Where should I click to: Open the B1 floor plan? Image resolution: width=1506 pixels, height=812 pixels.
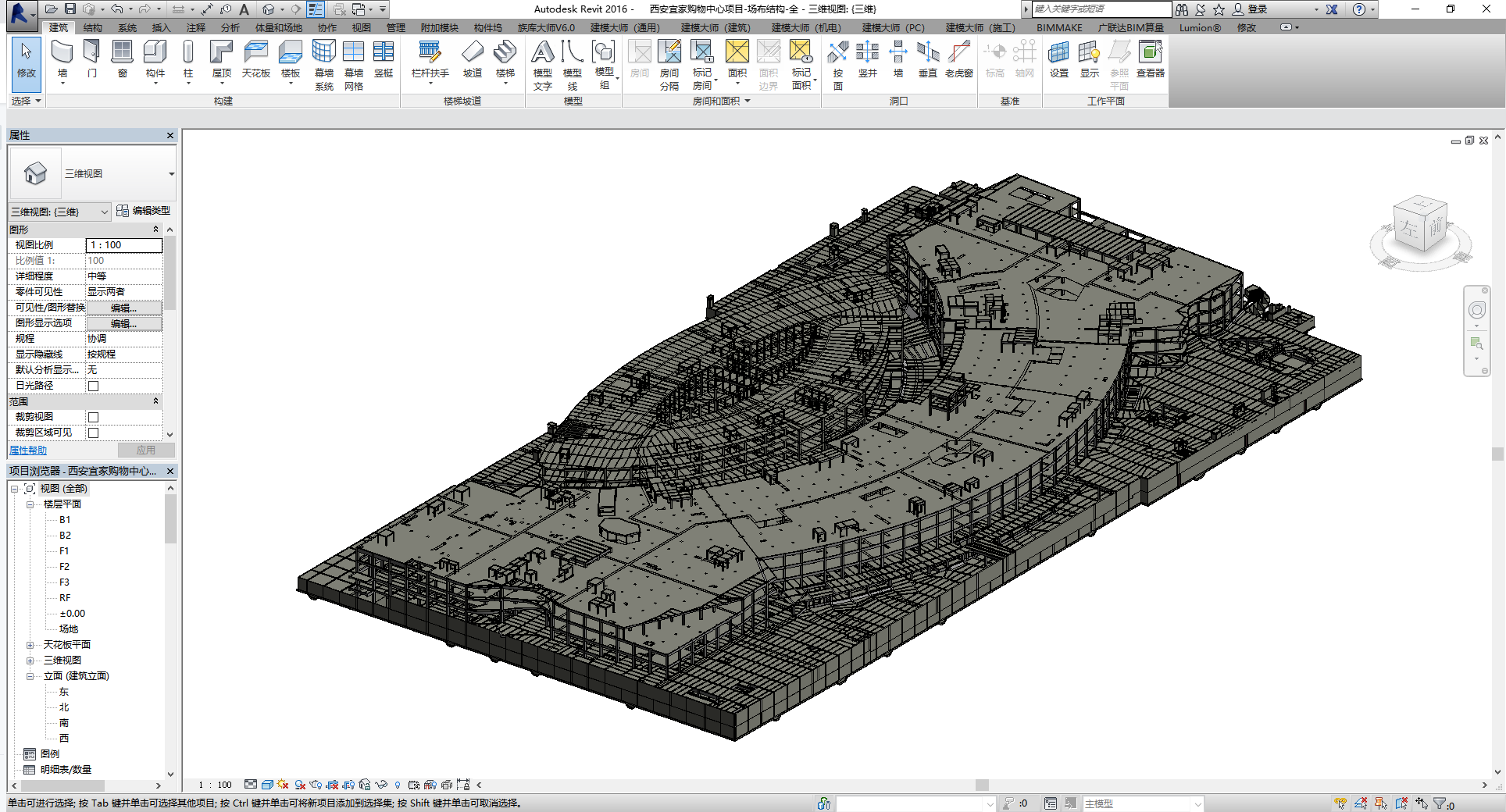click(65, 520)
